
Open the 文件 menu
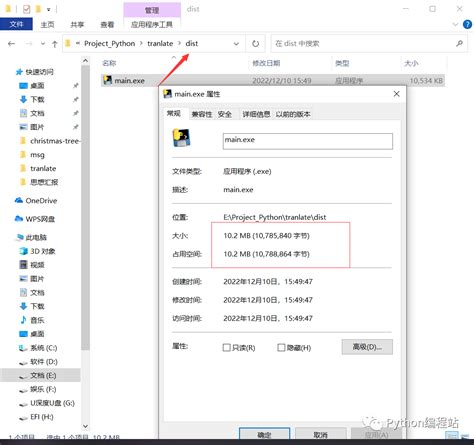pos(16,24)
